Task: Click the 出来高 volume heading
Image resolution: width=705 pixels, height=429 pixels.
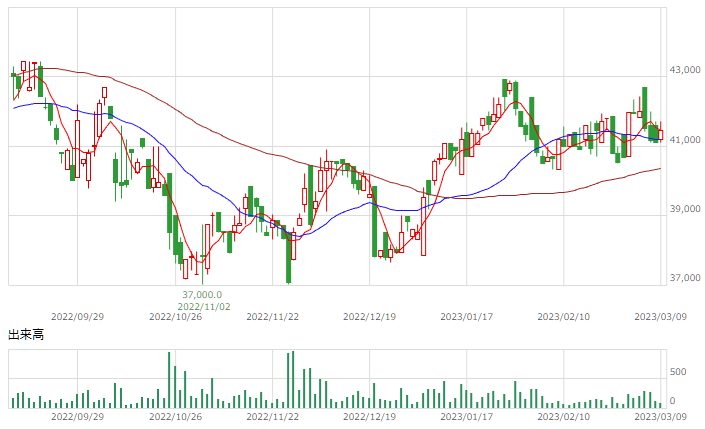Action: coord(26,335)
